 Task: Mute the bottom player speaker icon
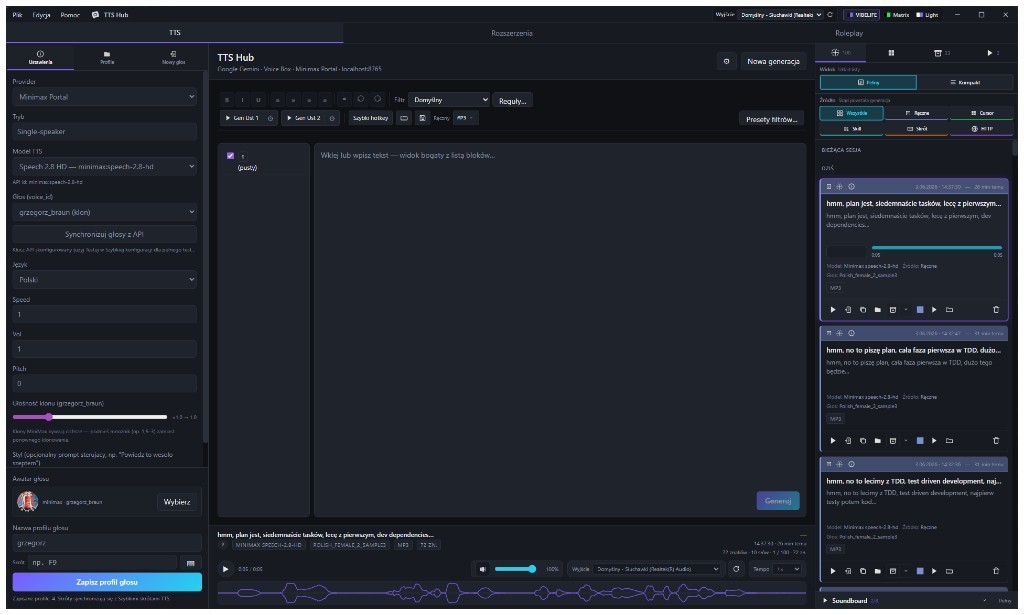(x=482, y=569)
